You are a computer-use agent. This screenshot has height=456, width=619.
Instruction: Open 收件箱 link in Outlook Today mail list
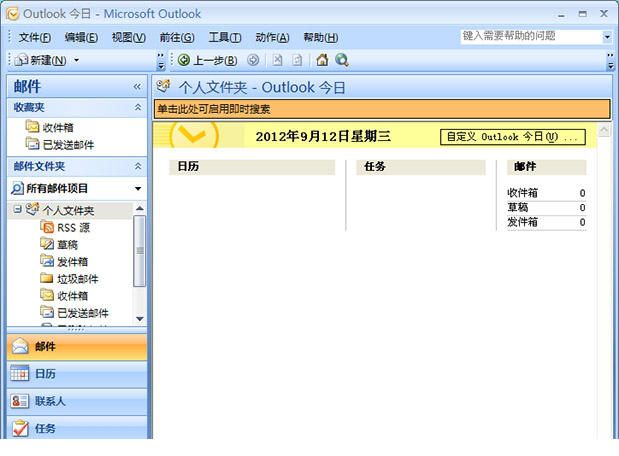pyautogui.click(x=522, y=193)
